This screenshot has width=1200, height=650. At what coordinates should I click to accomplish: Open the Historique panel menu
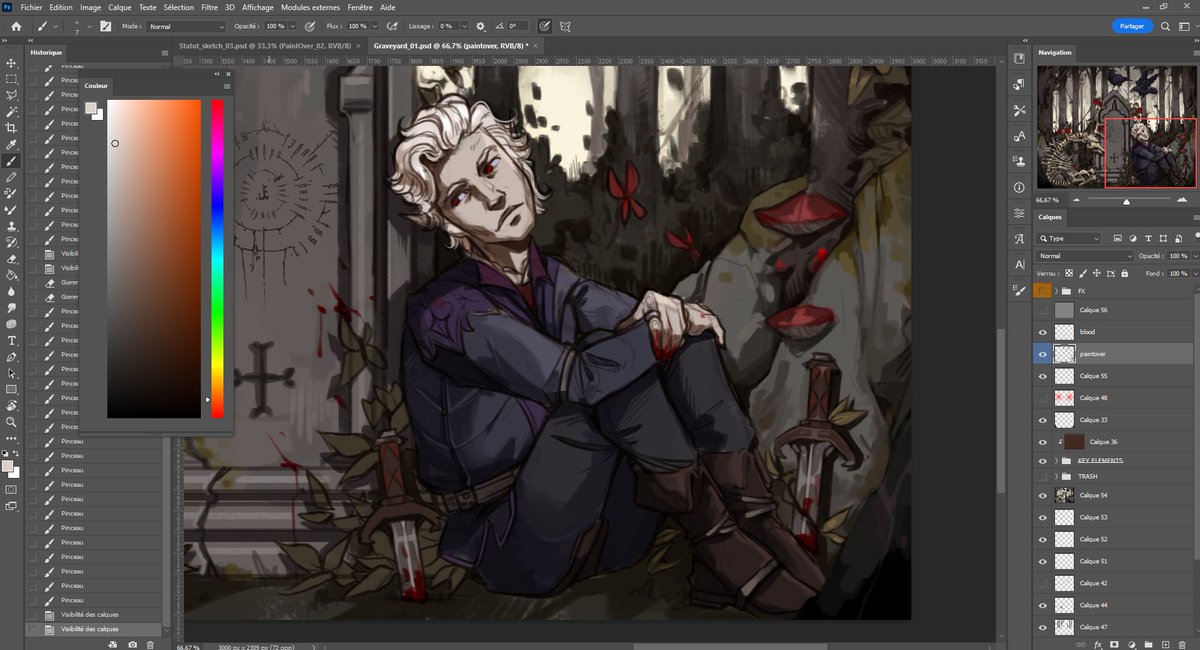click(x=165, y=52)
